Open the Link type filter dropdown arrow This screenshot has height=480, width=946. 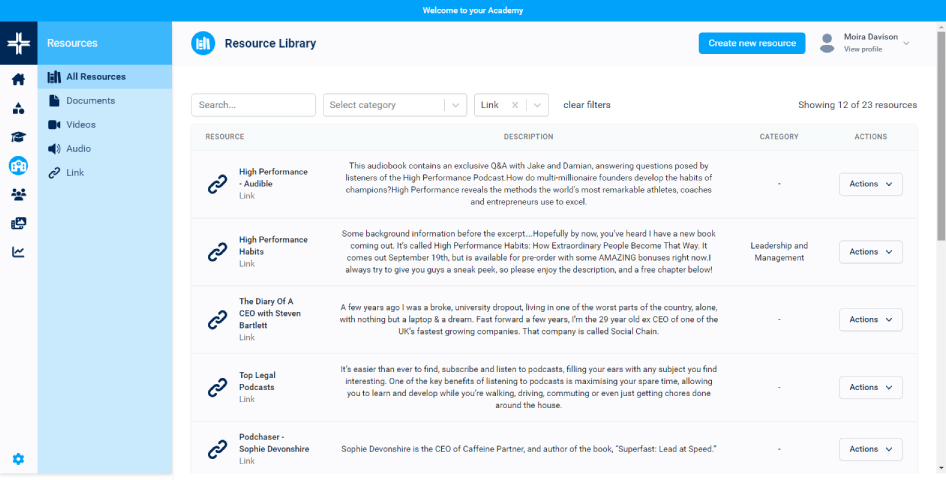(538, 105)
